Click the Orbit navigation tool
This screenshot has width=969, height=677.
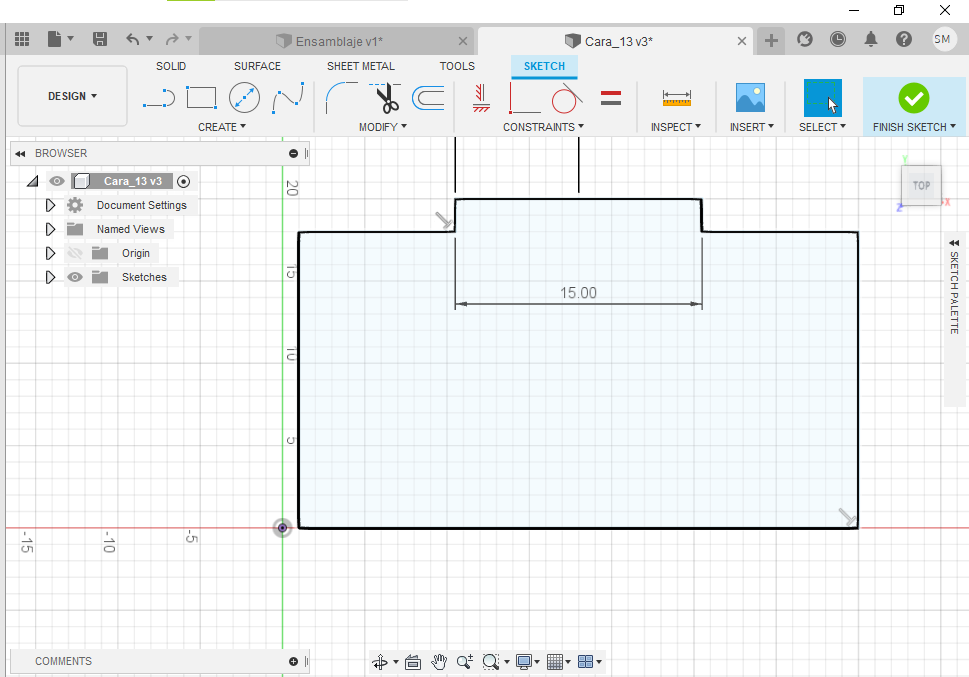379,662
